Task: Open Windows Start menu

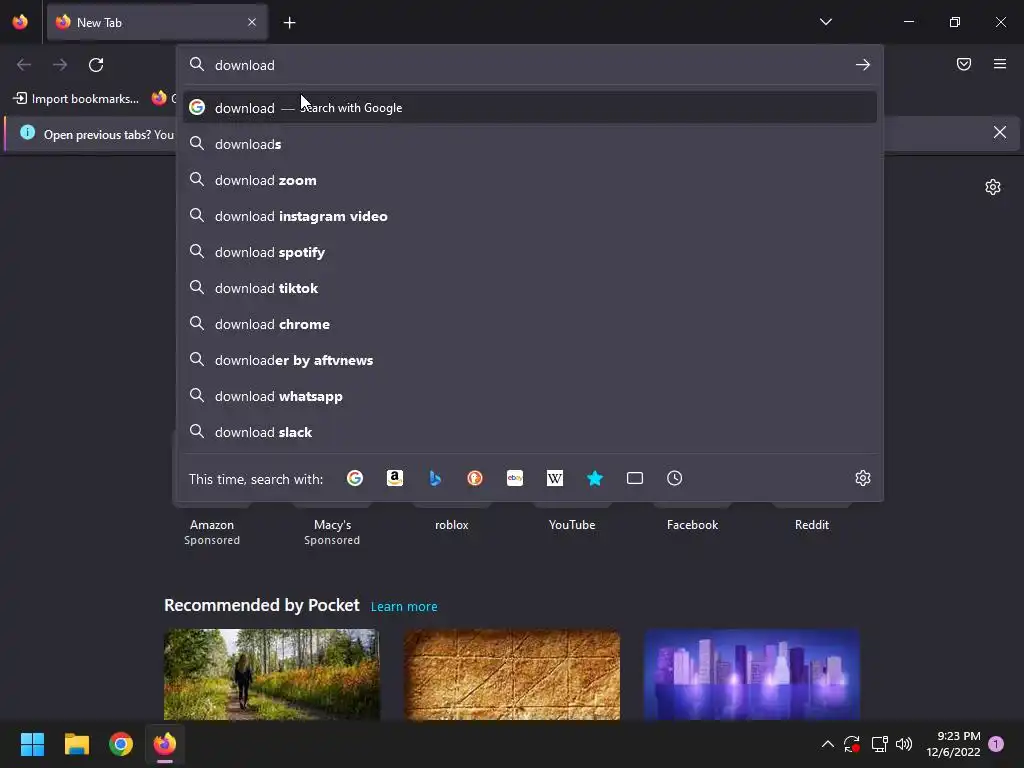Action: click(x=32, y=744)
